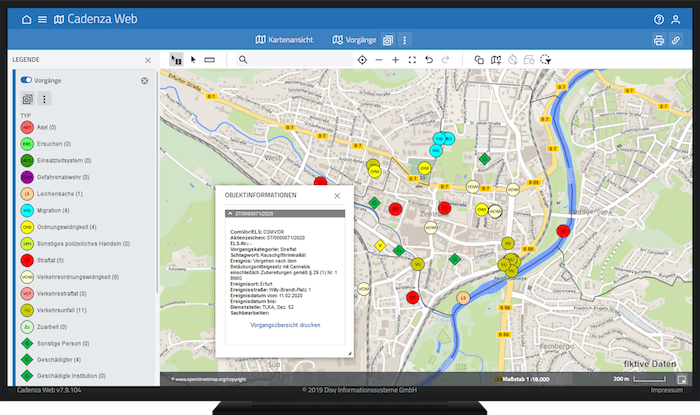Open the hamburger navigation menu
700x415 pixels.
click(42, 19)
